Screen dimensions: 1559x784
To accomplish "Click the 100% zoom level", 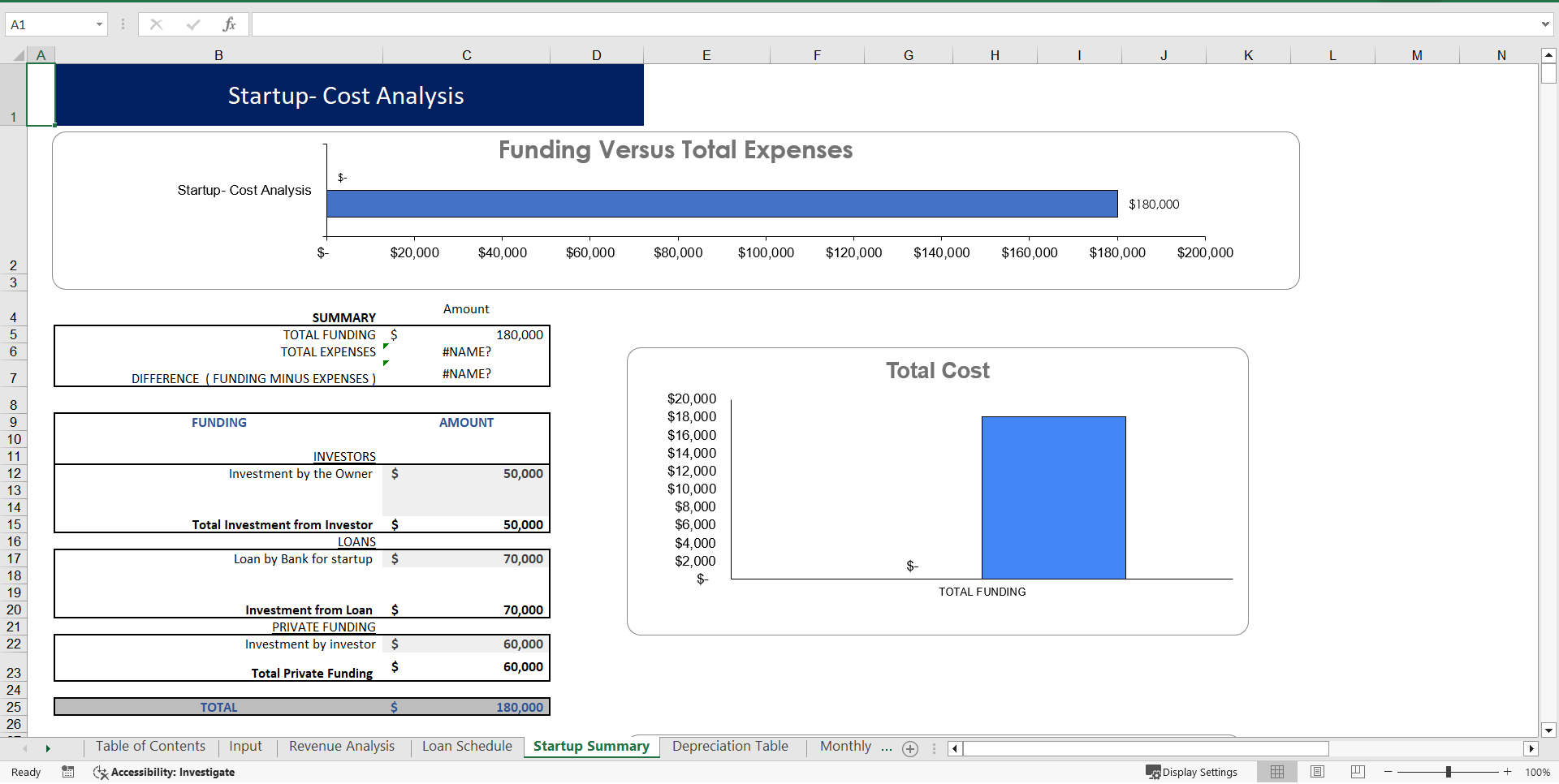I will [x=1537, y=772].
